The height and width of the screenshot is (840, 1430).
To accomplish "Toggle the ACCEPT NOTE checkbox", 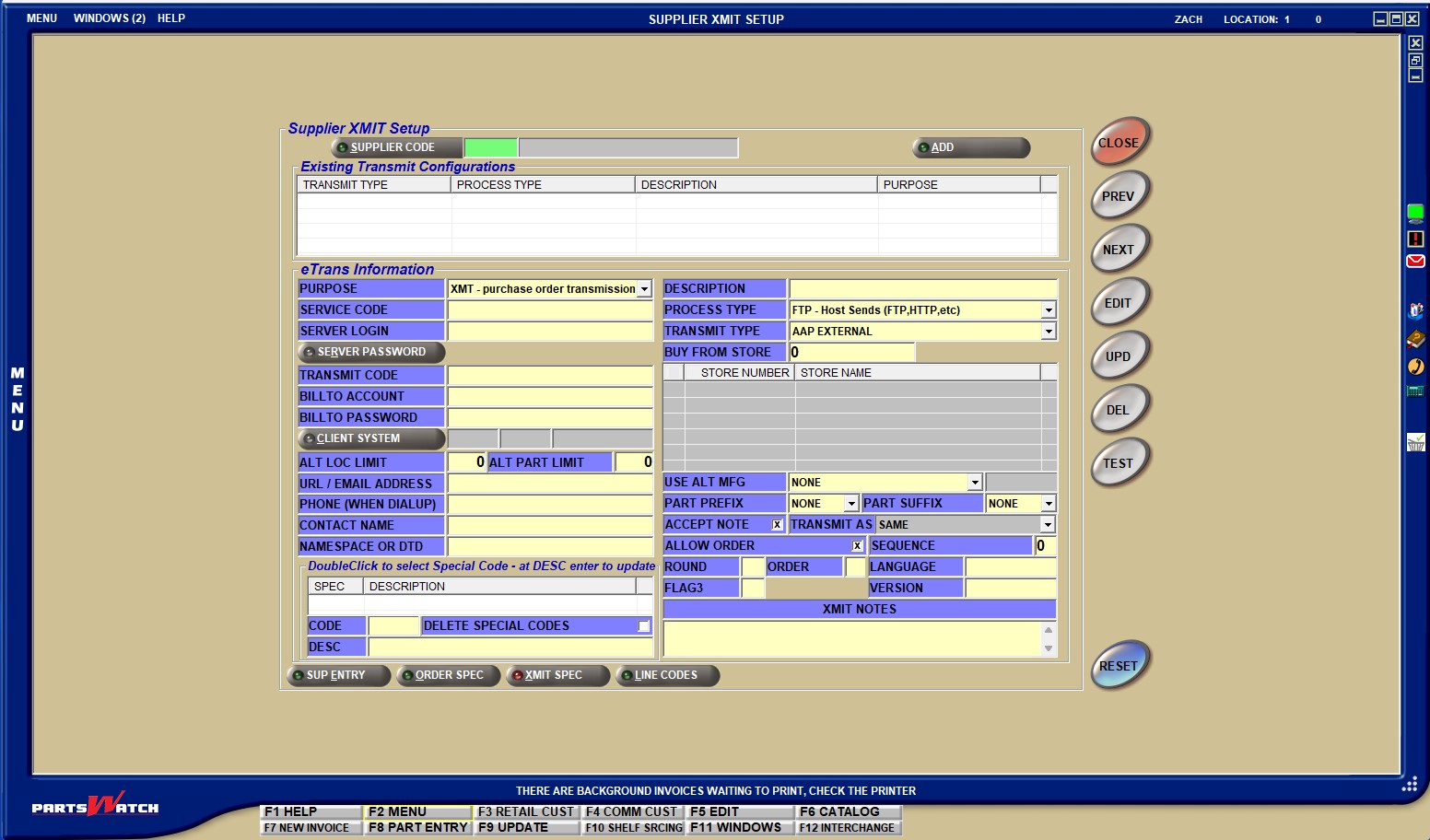I will coord(777,525).
